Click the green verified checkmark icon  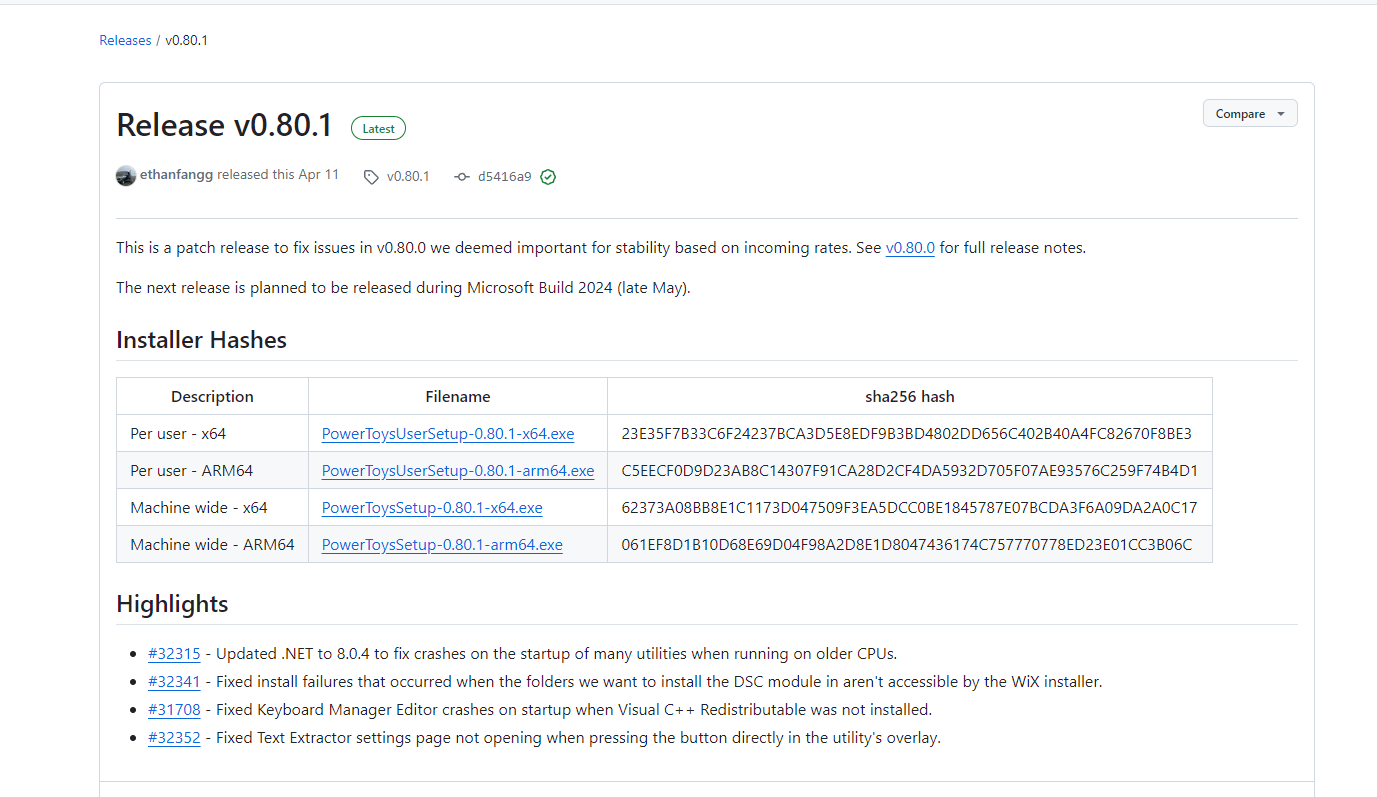[548, 177]
